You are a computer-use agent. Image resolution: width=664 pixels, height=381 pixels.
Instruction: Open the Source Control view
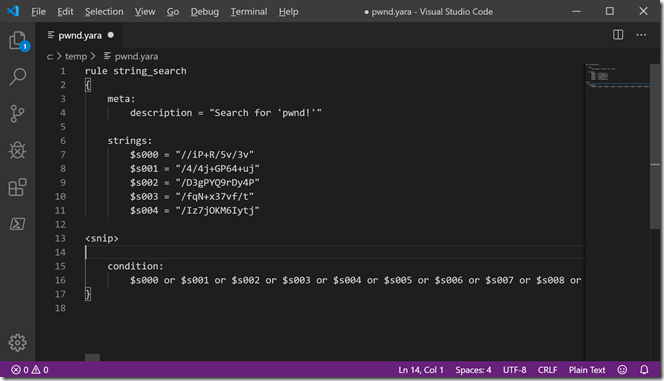(17, 114)
